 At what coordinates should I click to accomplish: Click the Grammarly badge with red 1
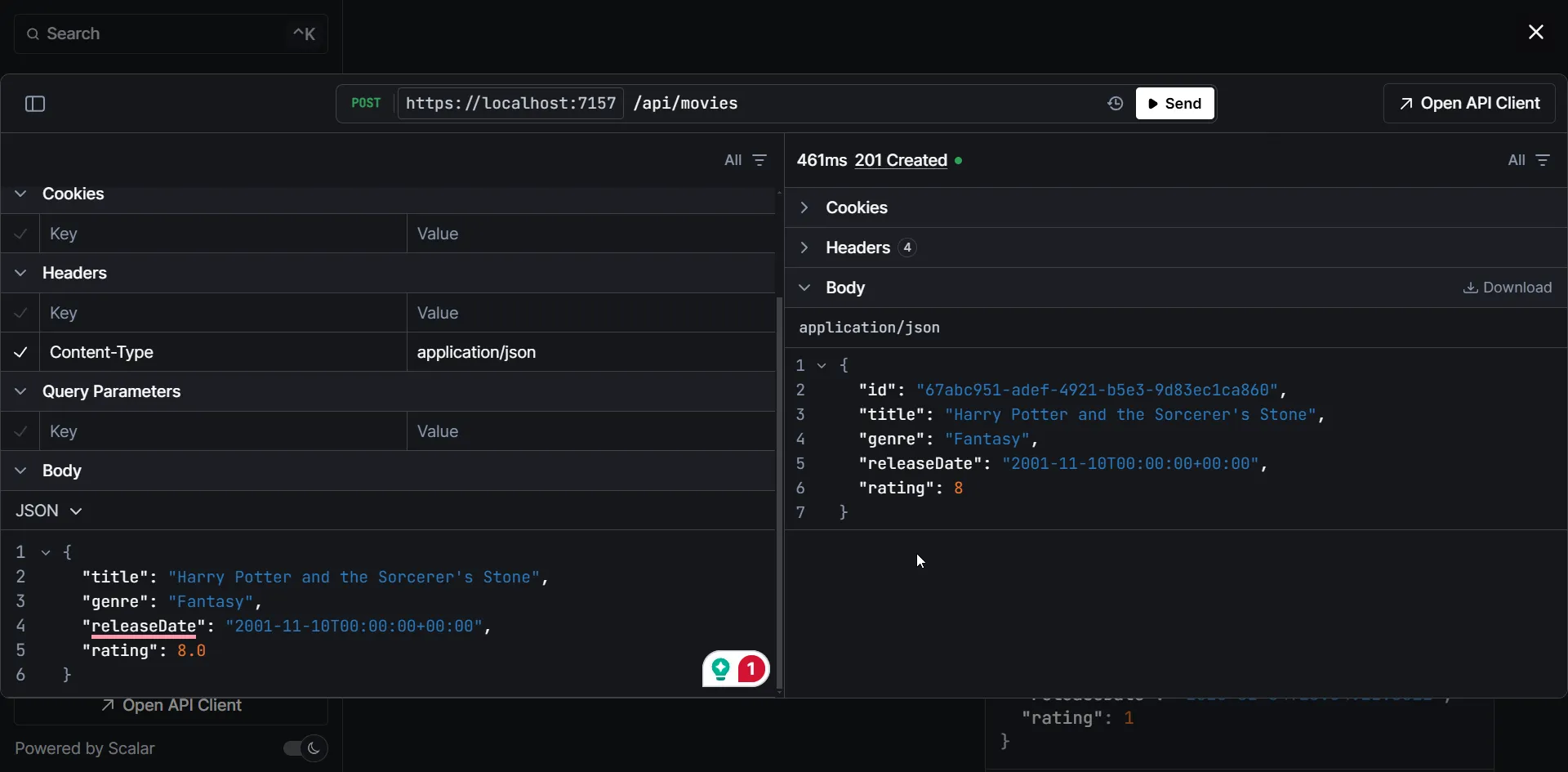point(736,670)
